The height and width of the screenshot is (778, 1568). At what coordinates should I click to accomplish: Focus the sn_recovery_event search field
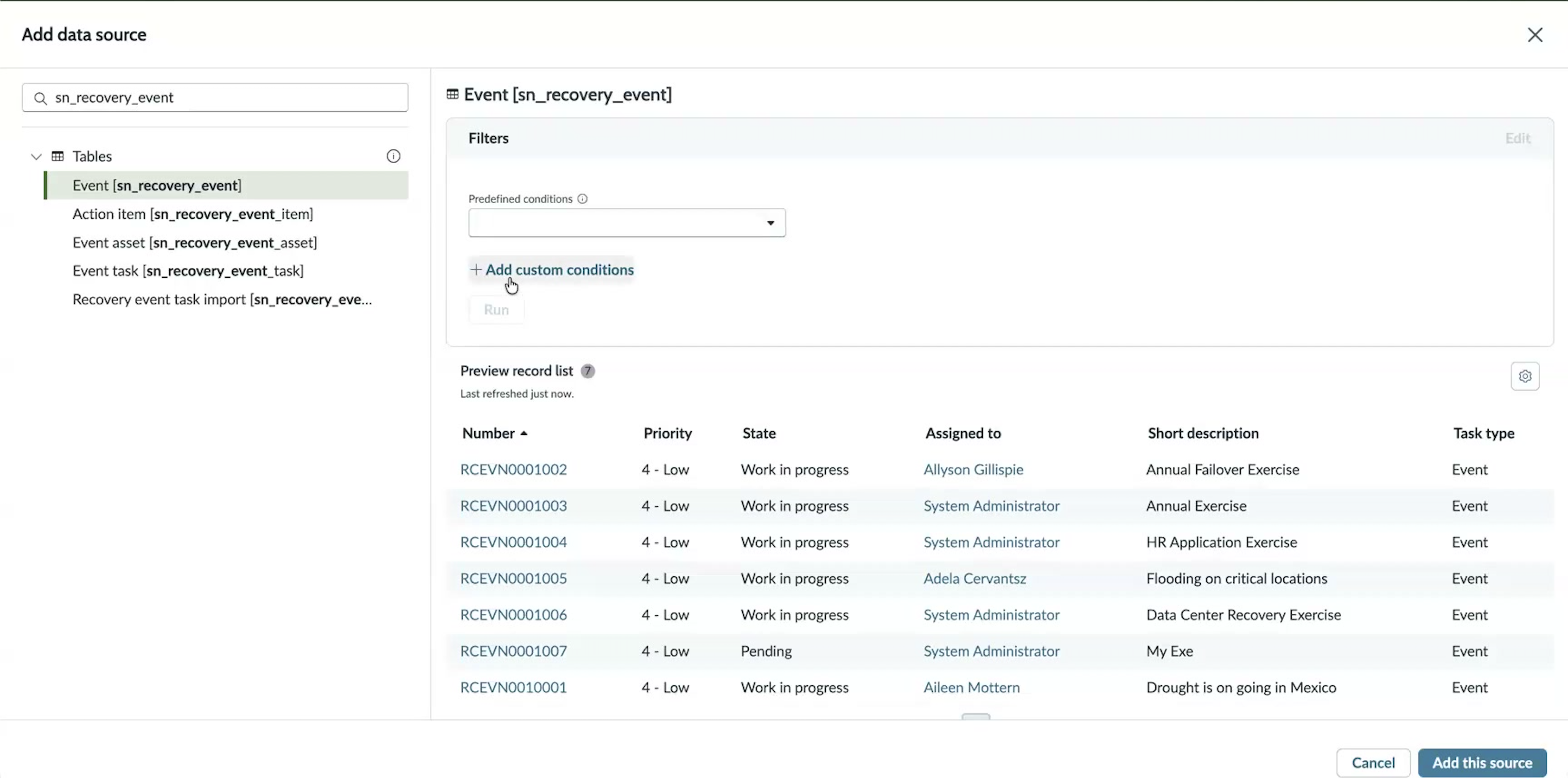pyautogui.click(x=215, y=97)
